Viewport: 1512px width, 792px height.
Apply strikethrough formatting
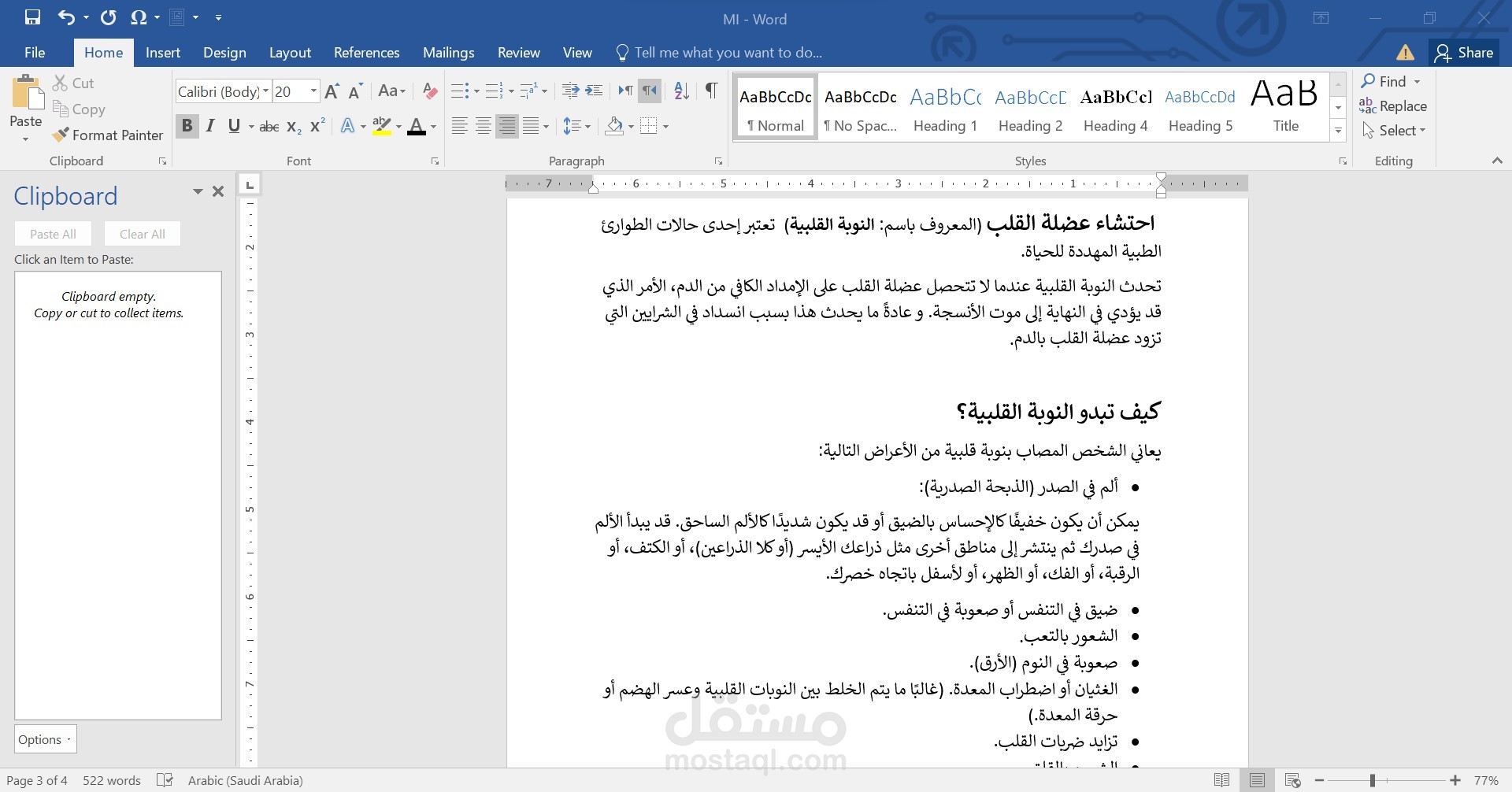(269, 127)
